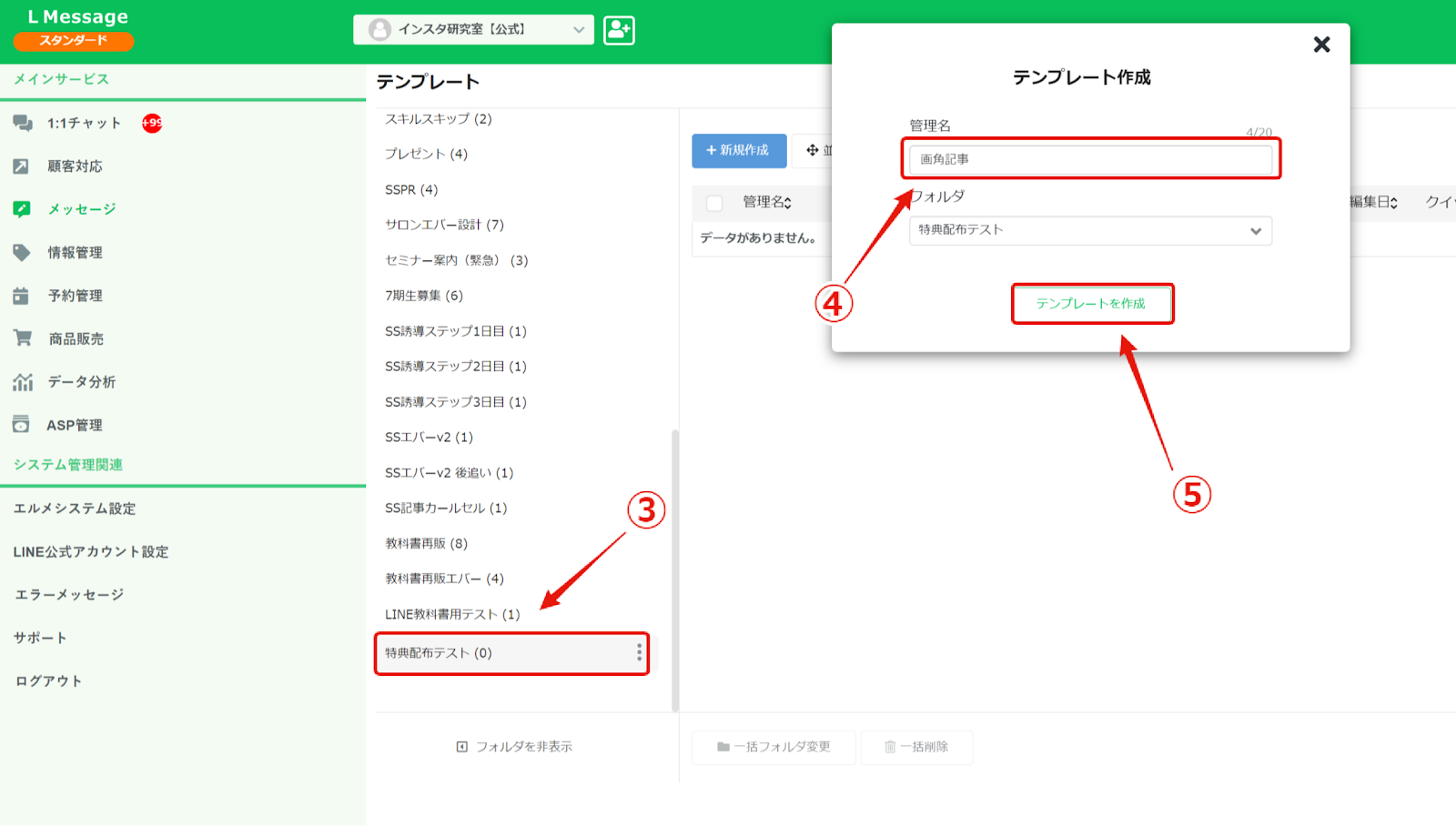The image size is (1456, 826).
Task: Open データ分析 menu item
Action: 82,382
